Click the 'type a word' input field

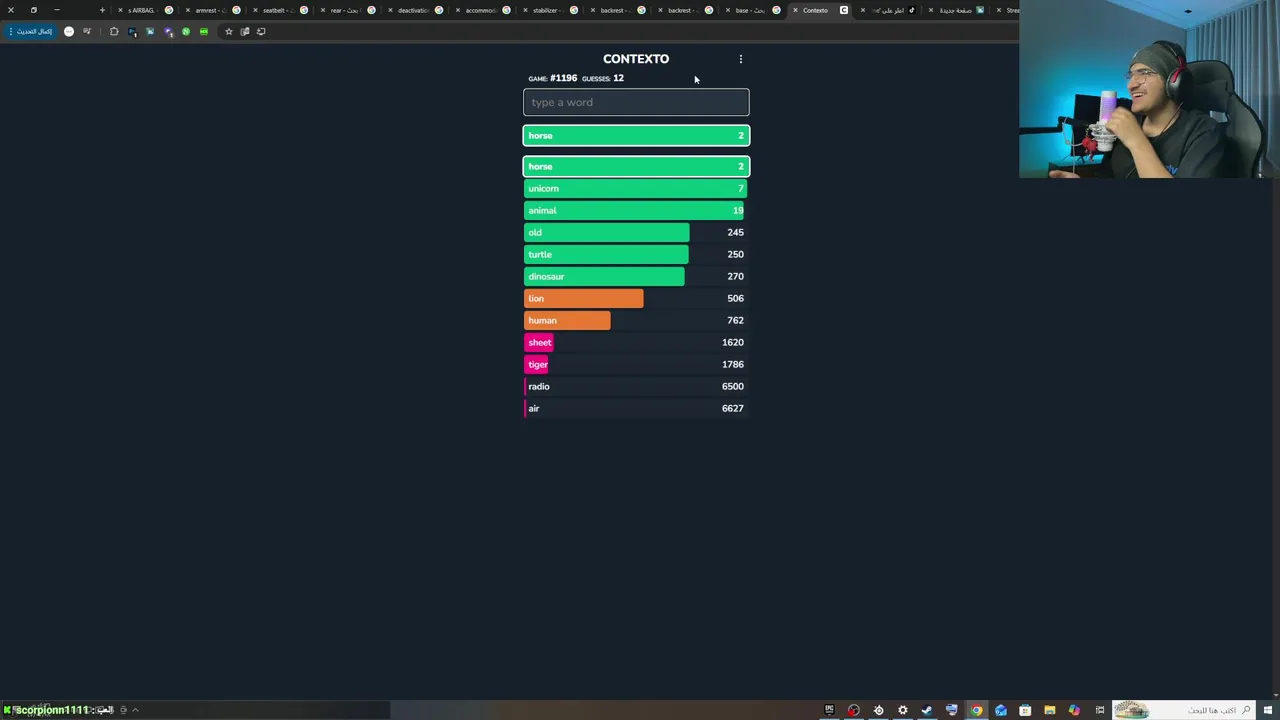636,102
